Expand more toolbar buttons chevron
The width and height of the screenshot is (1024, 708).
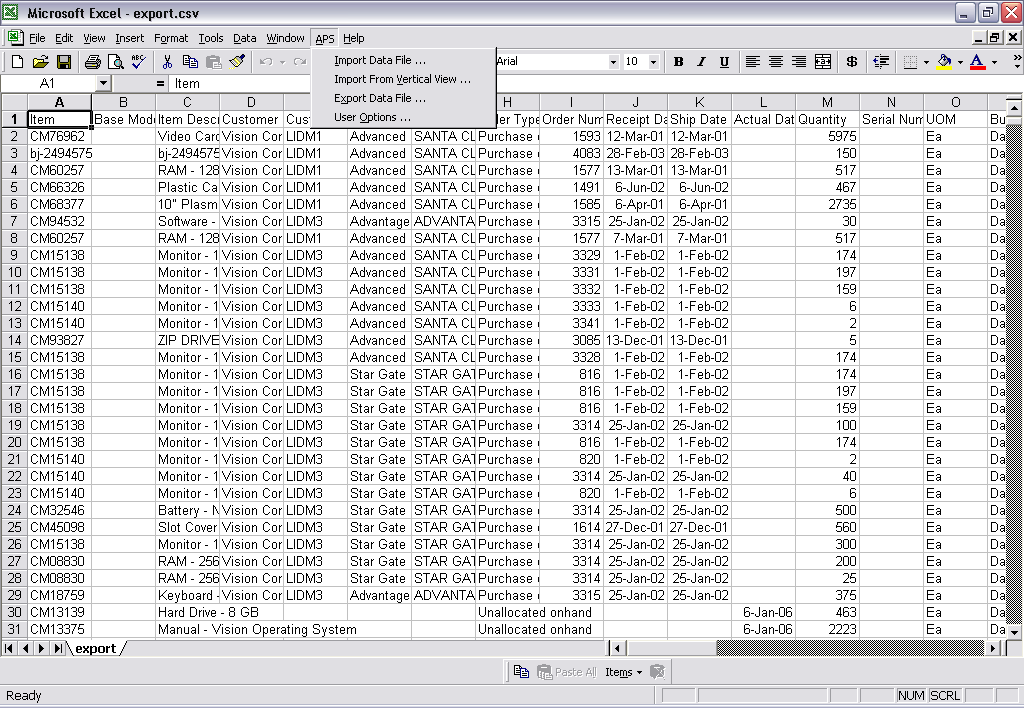point(1016,61)
